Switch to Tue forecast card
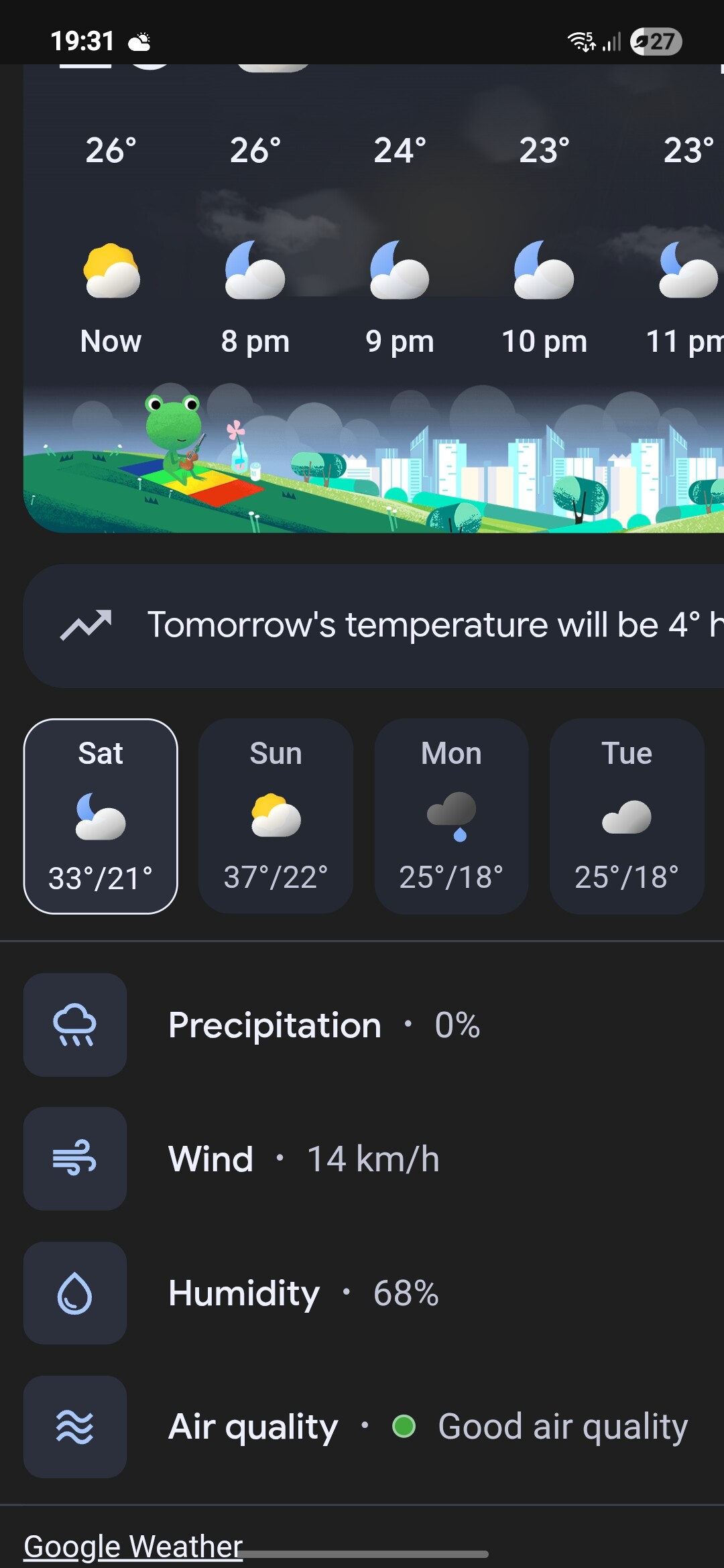 pos(627,815)
